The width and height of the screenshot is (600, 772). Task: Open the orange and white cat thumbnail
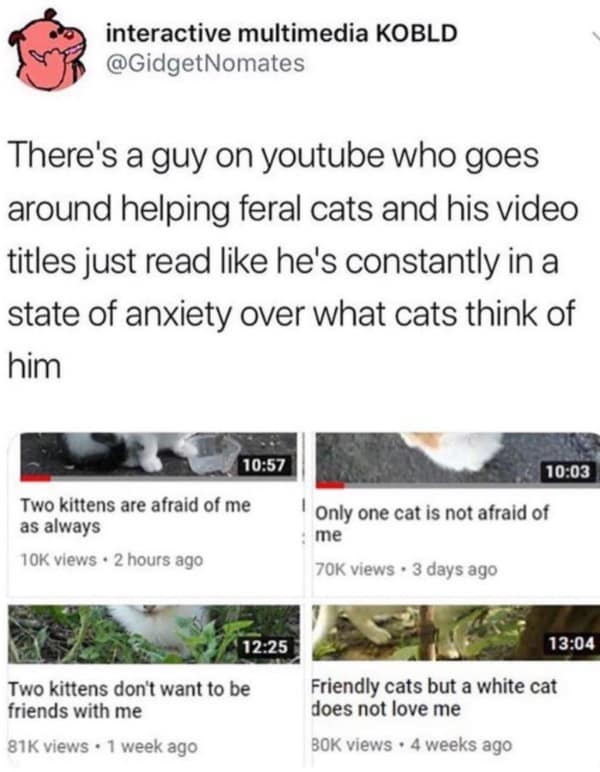pos(457,460)
